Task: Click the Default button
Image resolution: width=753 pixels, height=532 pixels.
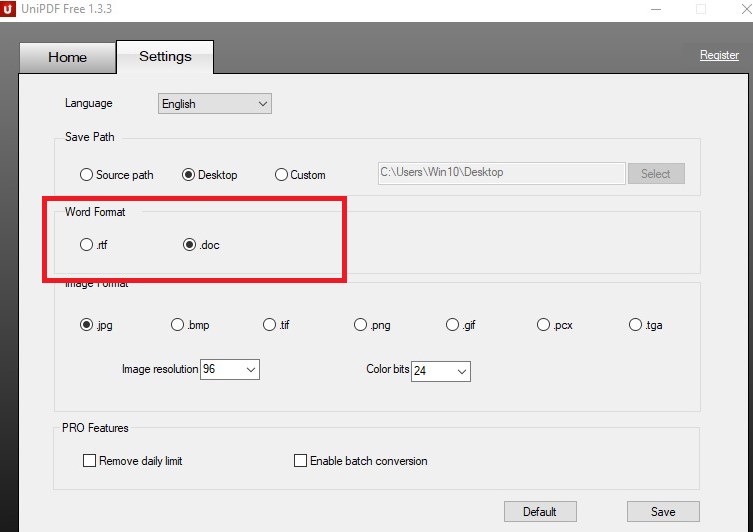Action: (540, 511)
